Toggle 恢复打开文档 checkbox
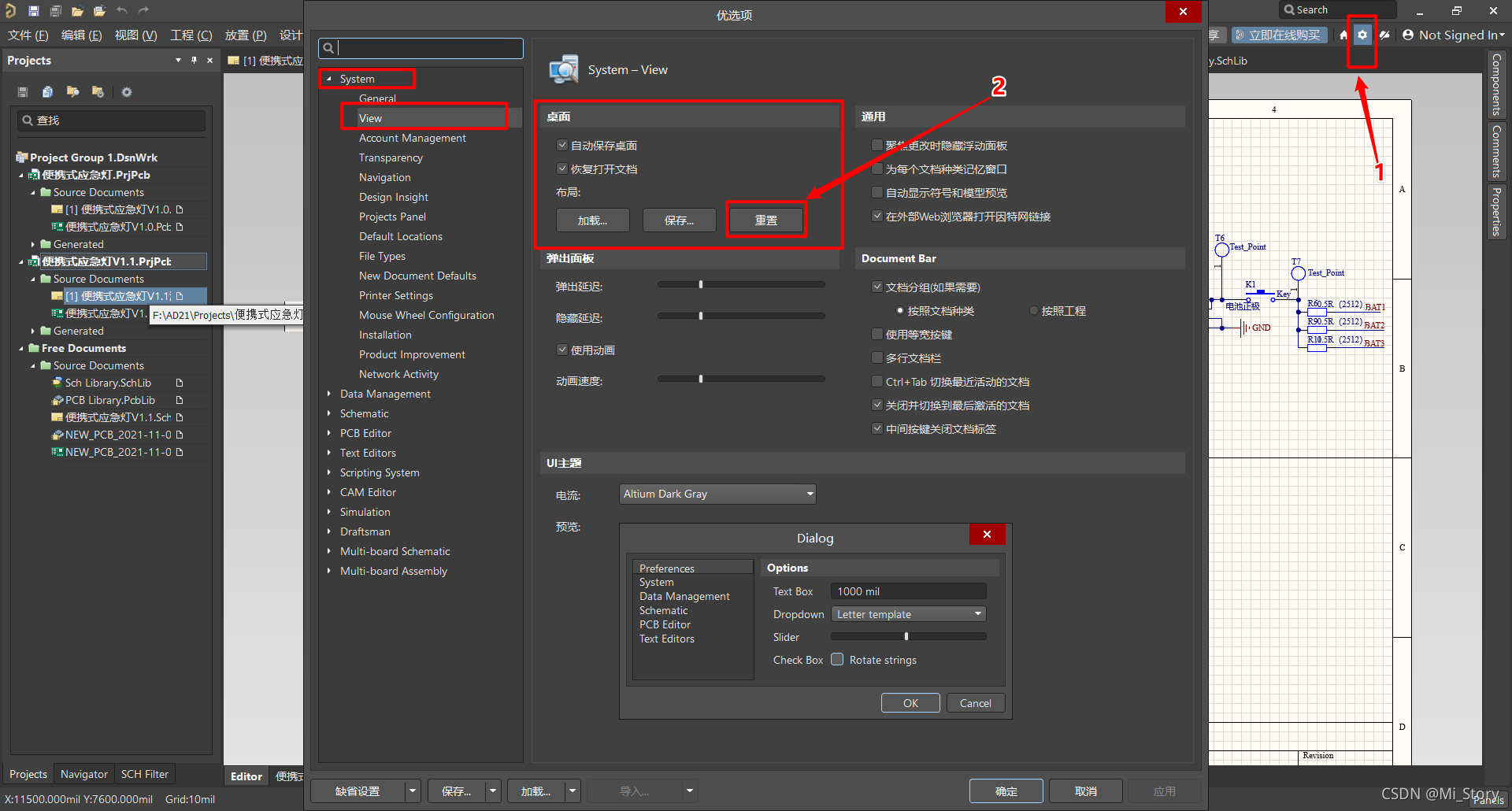Viewport: 1512px width, 811px height. [x=562, y=168]
